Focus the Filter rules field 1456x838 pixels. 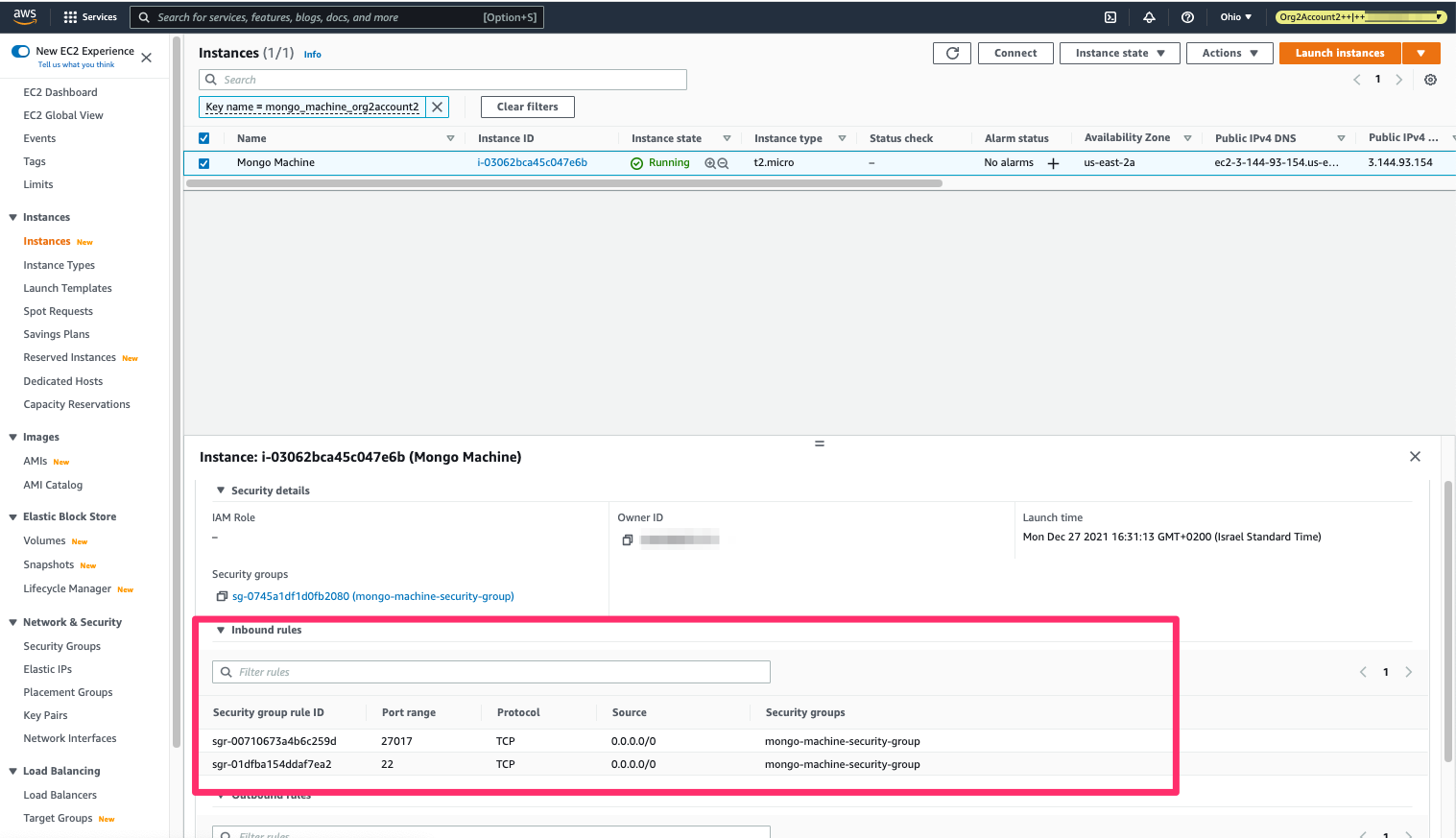(x=491, y=672)
